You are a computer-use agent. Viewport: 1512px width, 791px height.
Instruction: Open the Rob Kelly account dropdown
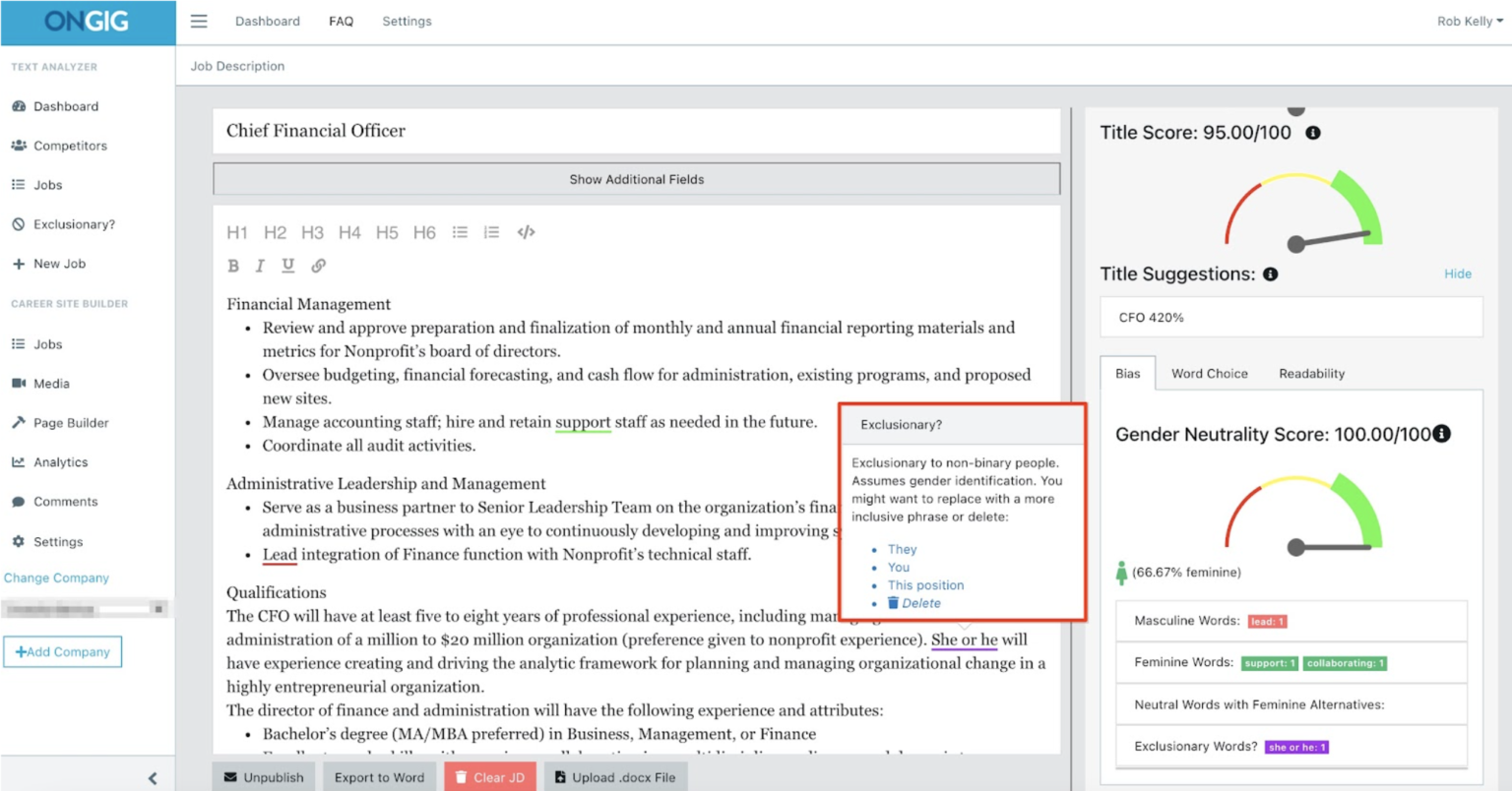point(1469,21)
